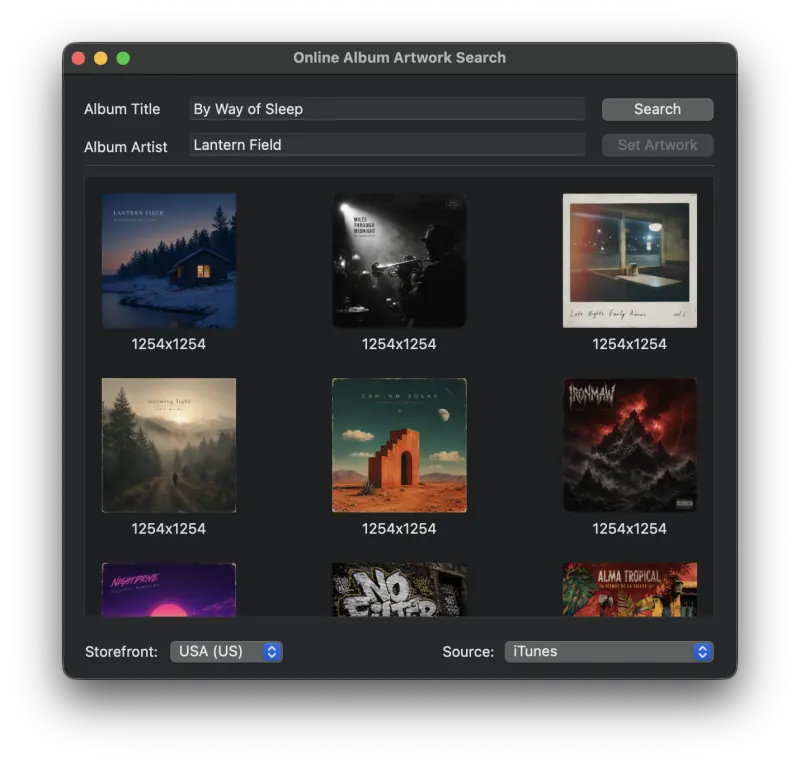
Task: Select the Miles Through Midnight trumpet artwork
Action: [x=399, y=261]
